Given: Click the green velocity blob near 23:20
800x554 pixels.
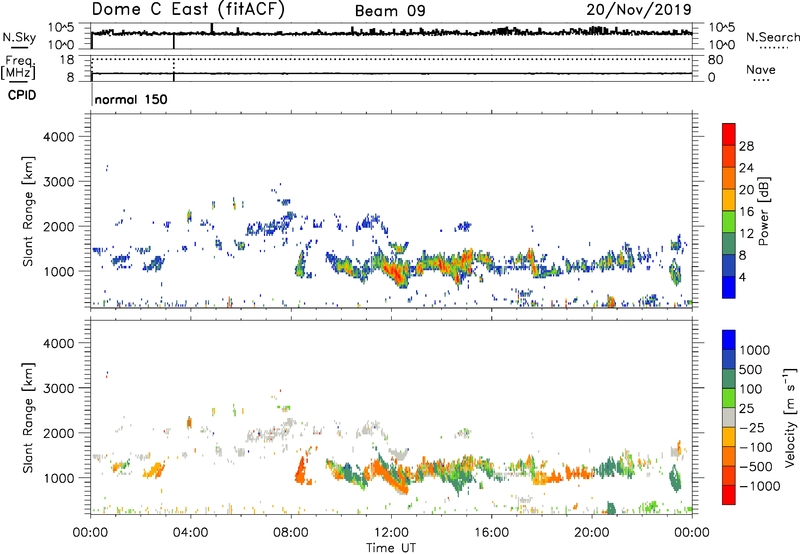Looking at the screenshot, I should coord(675,479).
